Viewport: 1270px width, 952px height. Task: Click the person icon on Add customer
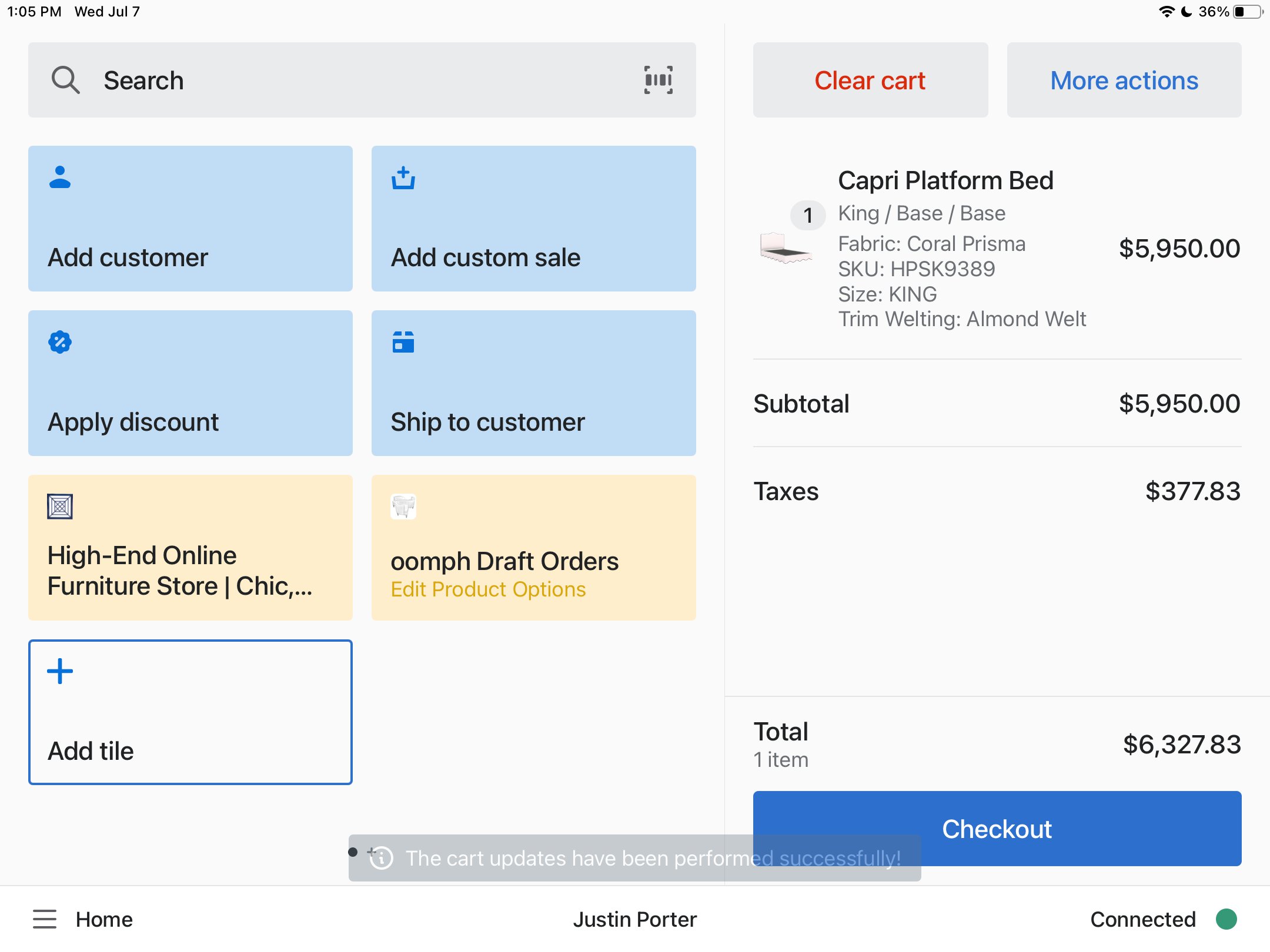tap(60, 177)
